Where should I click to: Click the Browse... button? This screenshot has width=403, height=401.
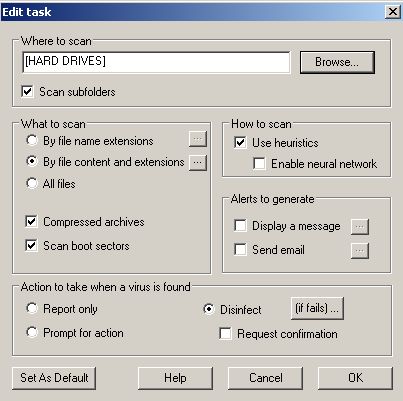[337, 62]
